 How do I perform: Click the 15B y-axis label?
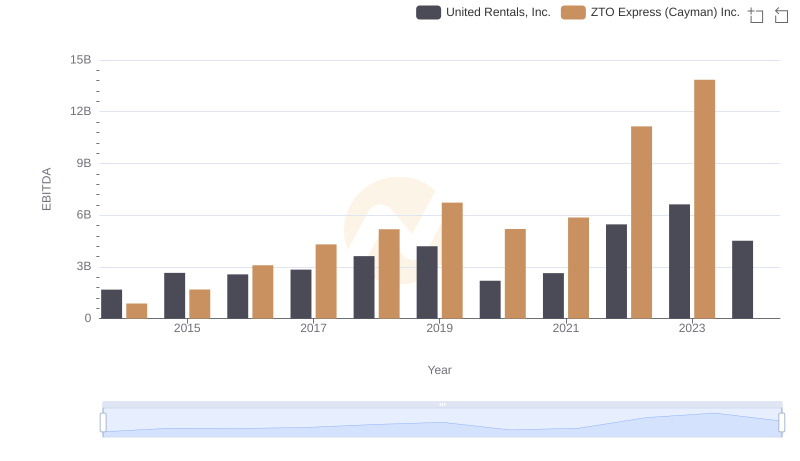coord(81,60)
